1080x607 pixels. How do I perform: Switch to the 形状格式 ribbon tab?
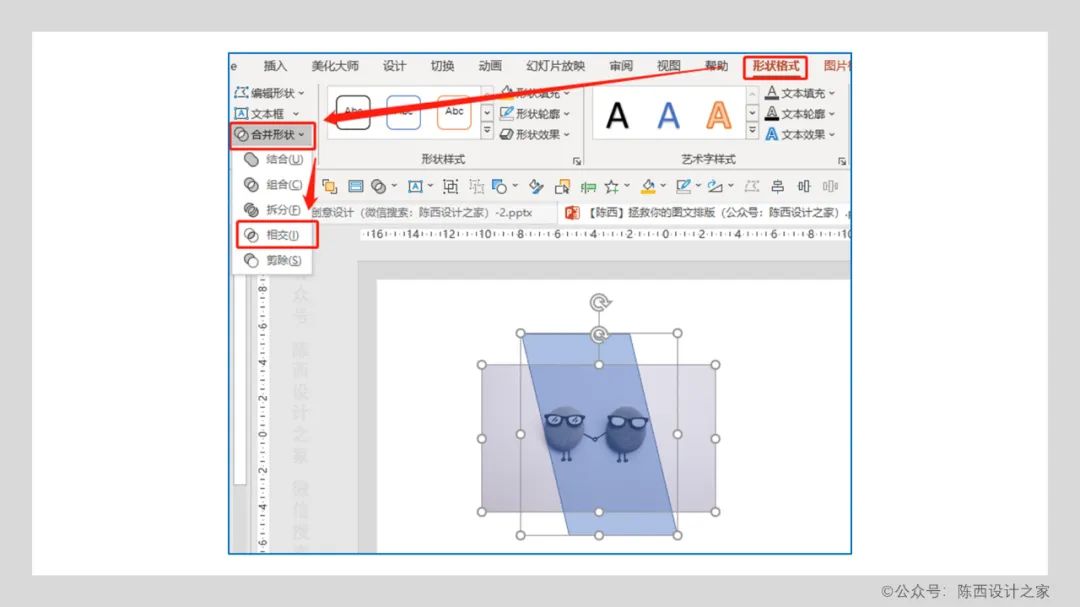[775, 67]
